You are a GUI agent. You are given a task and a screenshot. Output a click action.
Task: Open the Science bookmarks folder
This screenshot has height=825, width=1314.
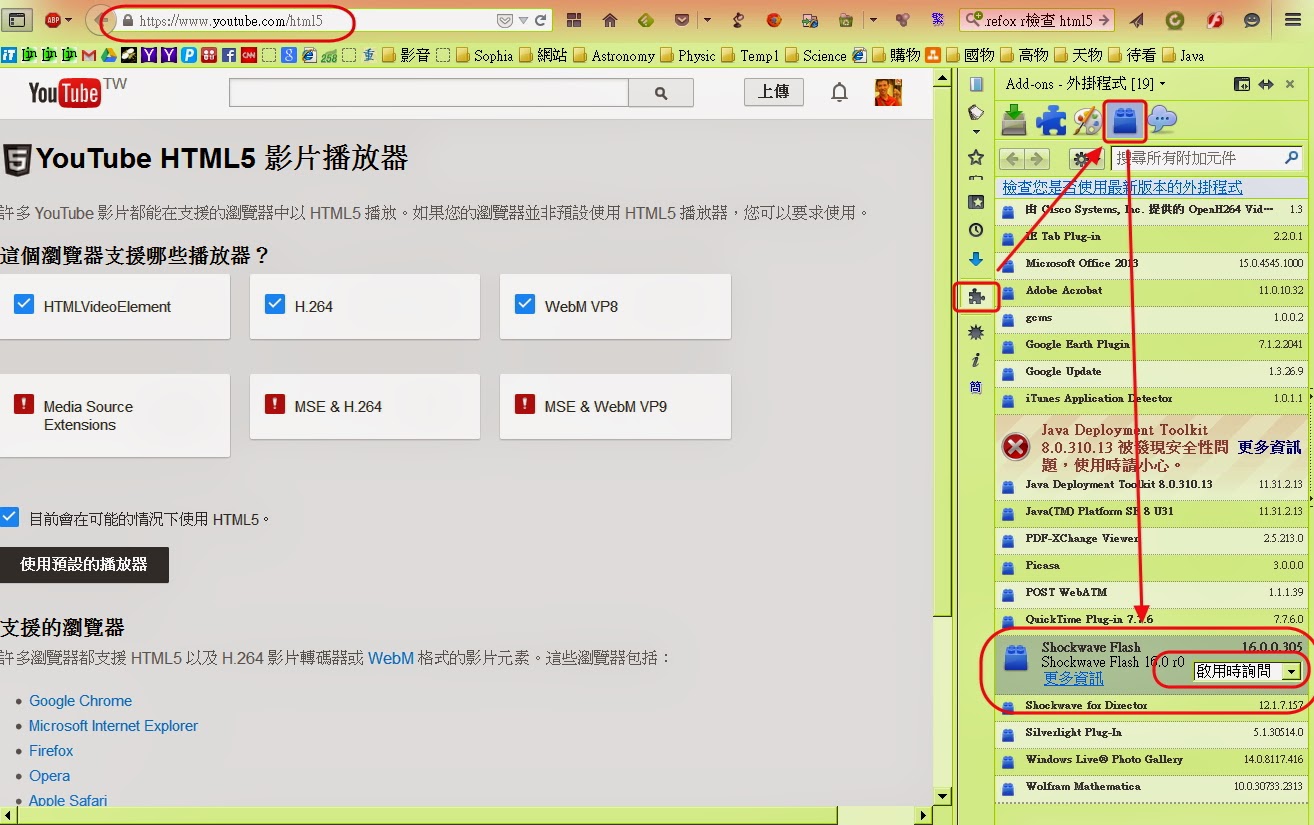point(815,56)
